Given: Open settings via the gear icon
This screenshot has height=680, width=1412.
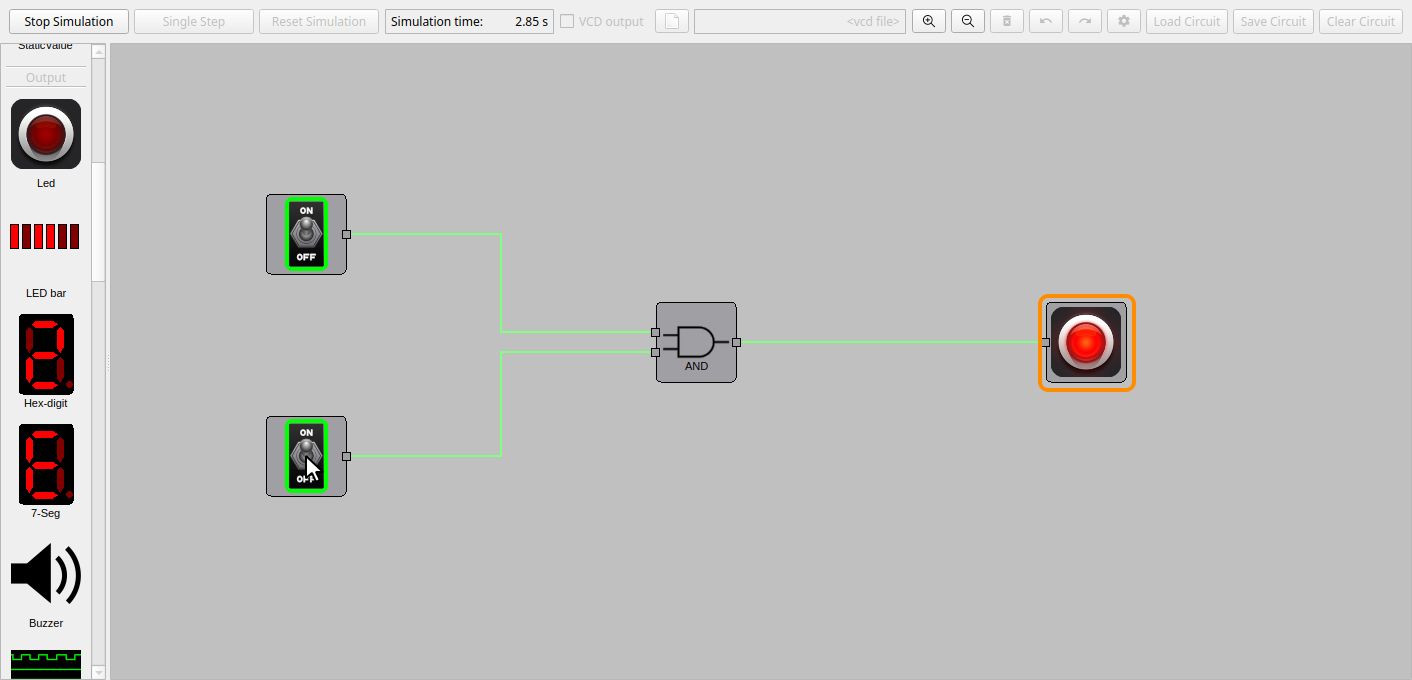Looking at the screenshot, I should [1124, 22].
